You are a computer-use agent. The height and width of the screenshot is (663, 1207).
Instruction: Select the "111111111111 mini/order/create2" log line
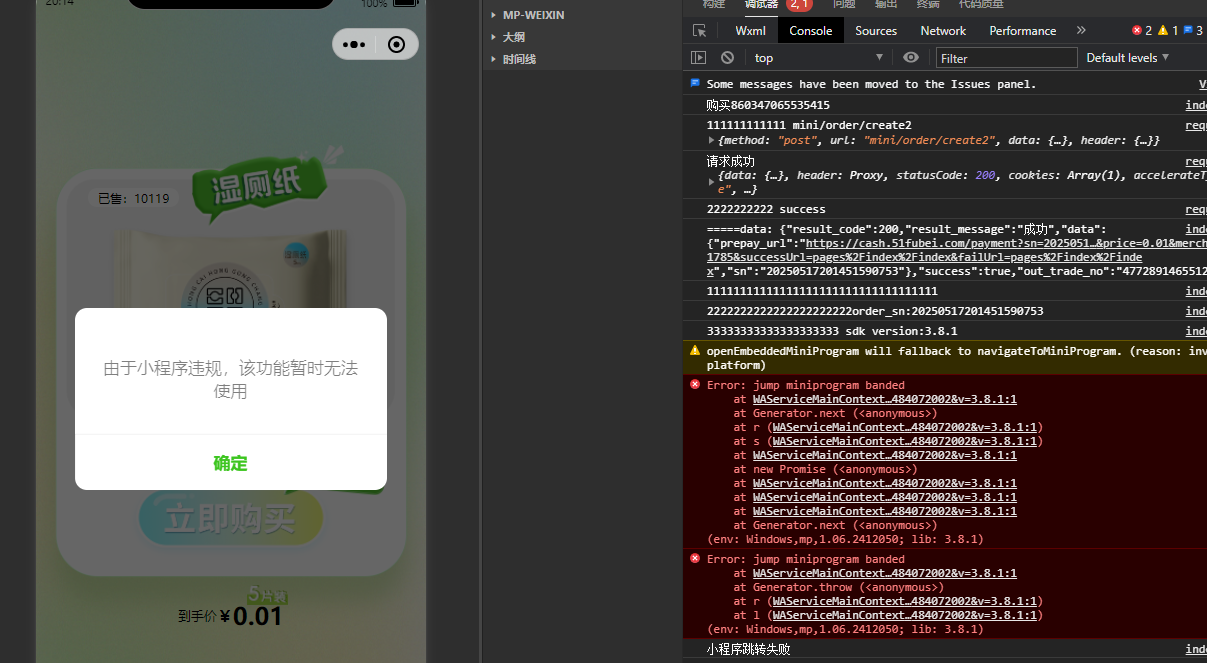pyautogui.click(x=809, y=125)
